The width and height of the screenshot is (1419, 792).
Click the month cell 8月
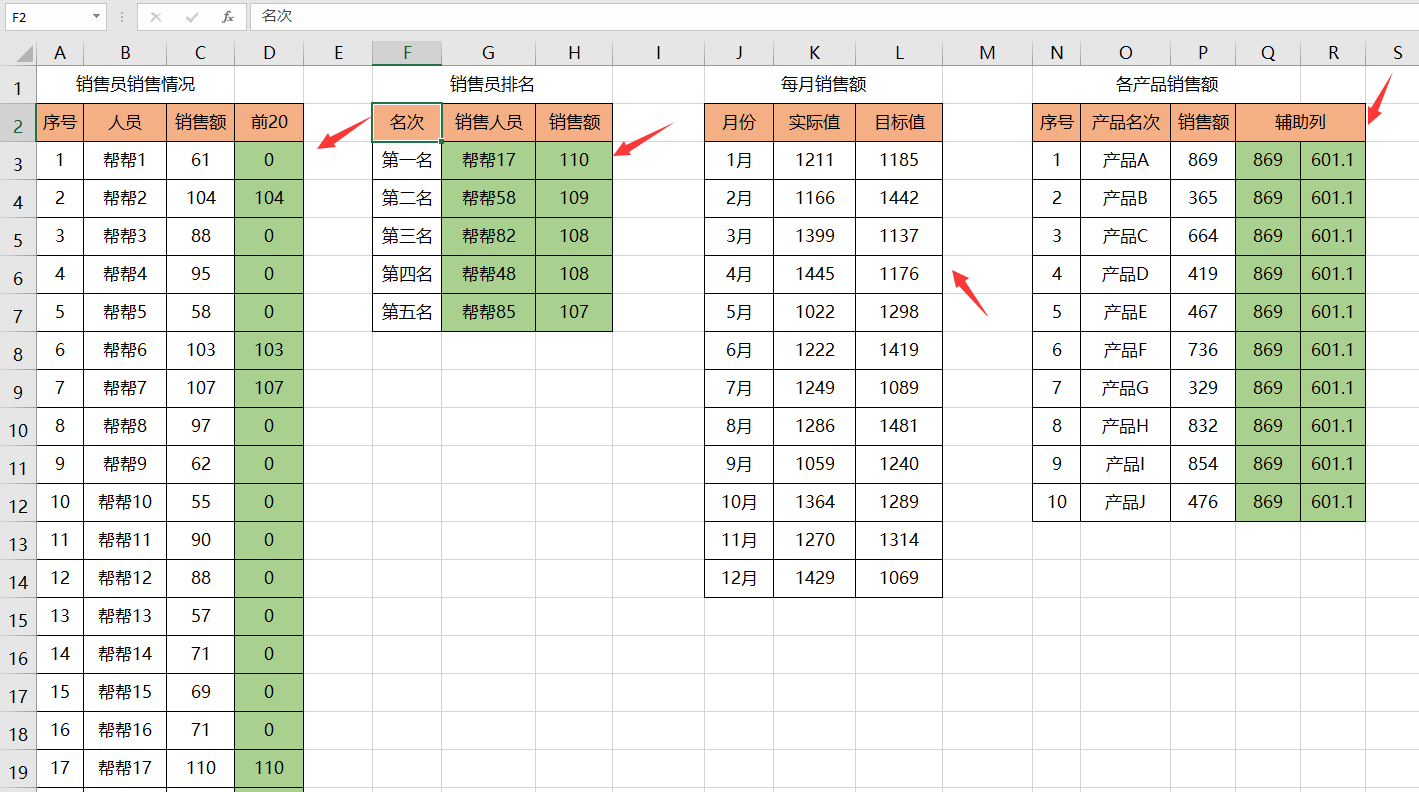click(739, 426)
